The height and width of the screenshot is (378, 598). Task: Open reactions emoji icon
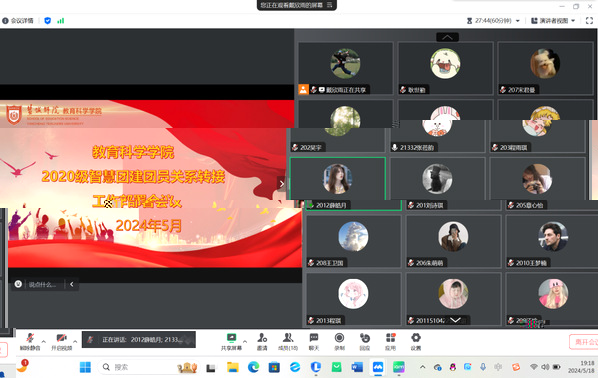point(365,341)
